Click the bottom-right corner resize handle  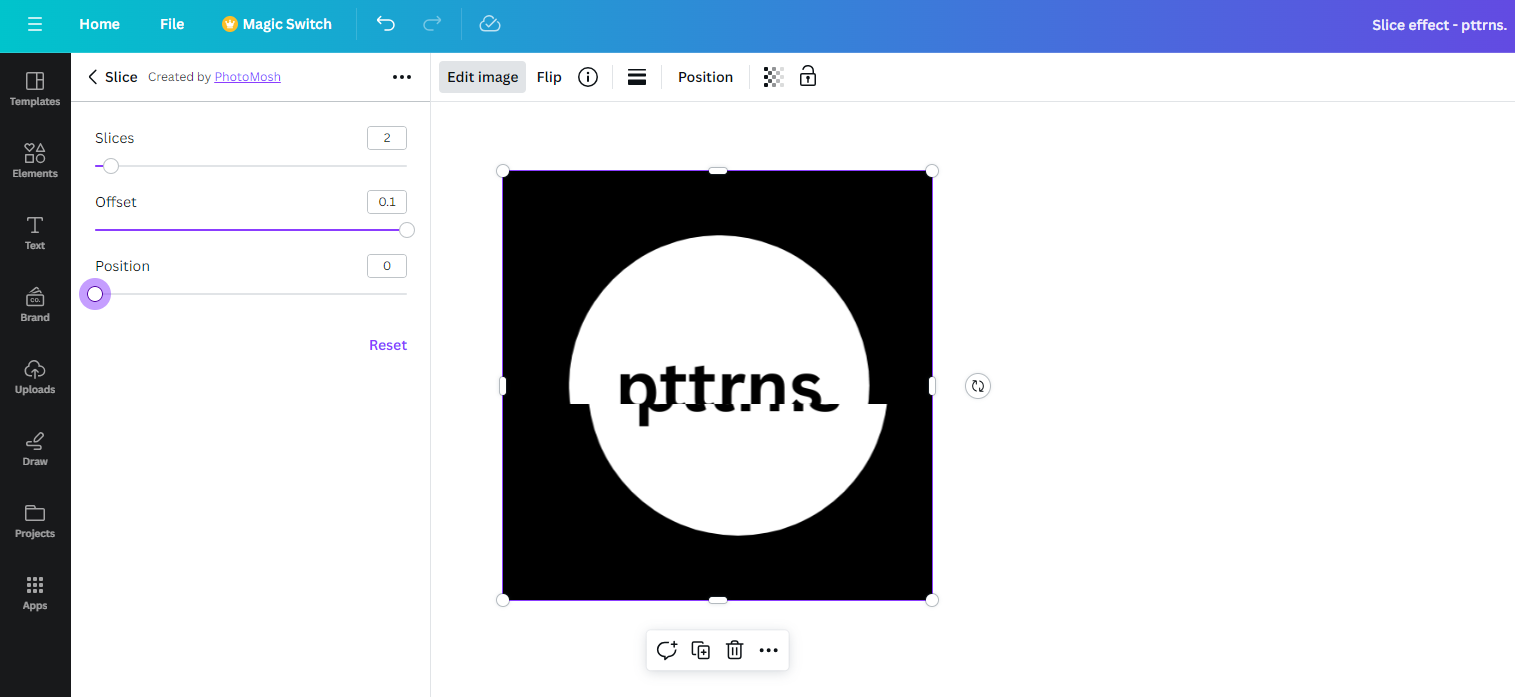pos(932,600)
